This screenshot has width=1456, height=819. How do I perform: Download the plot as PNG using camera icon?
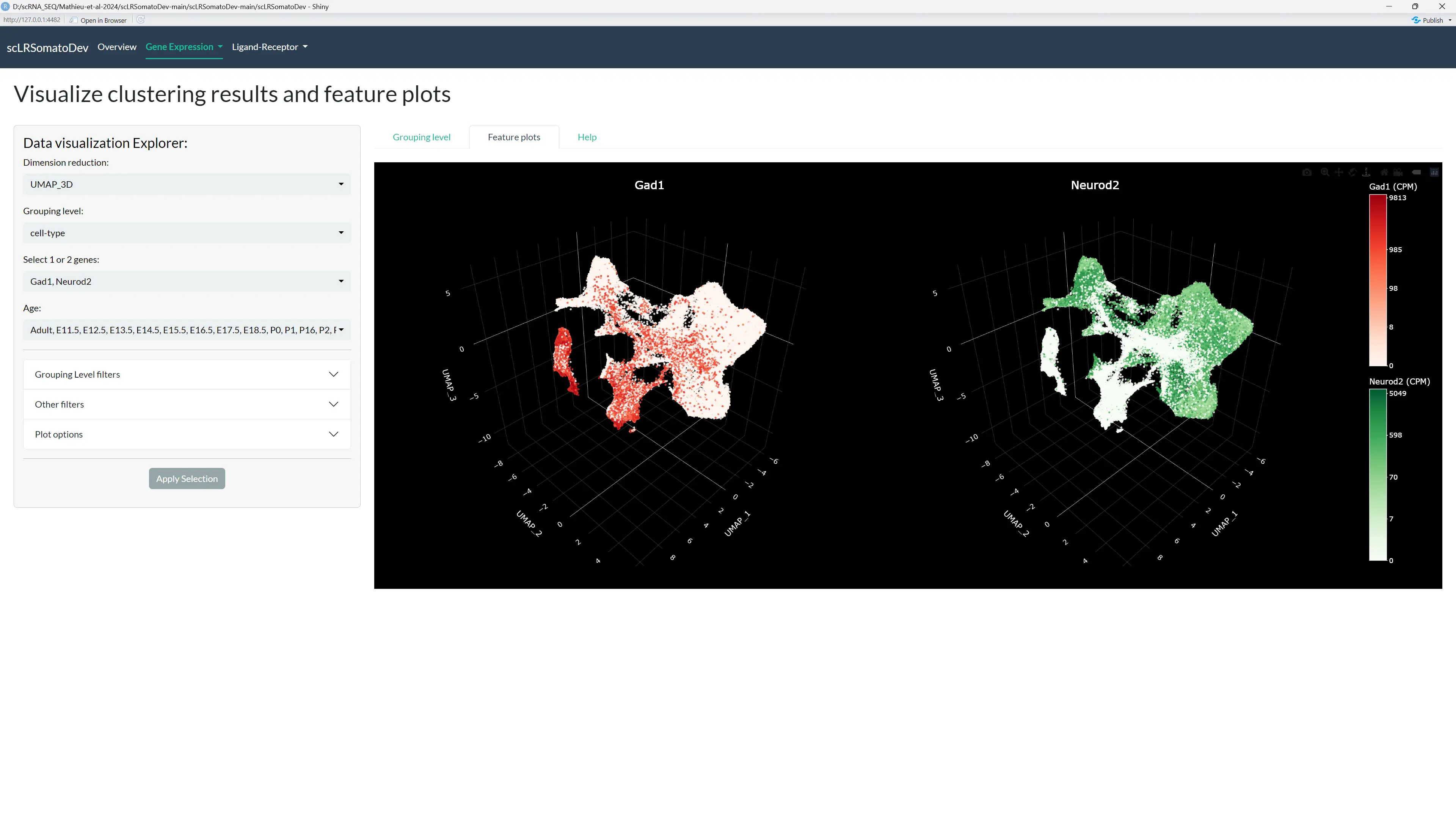coord(1307,173)
